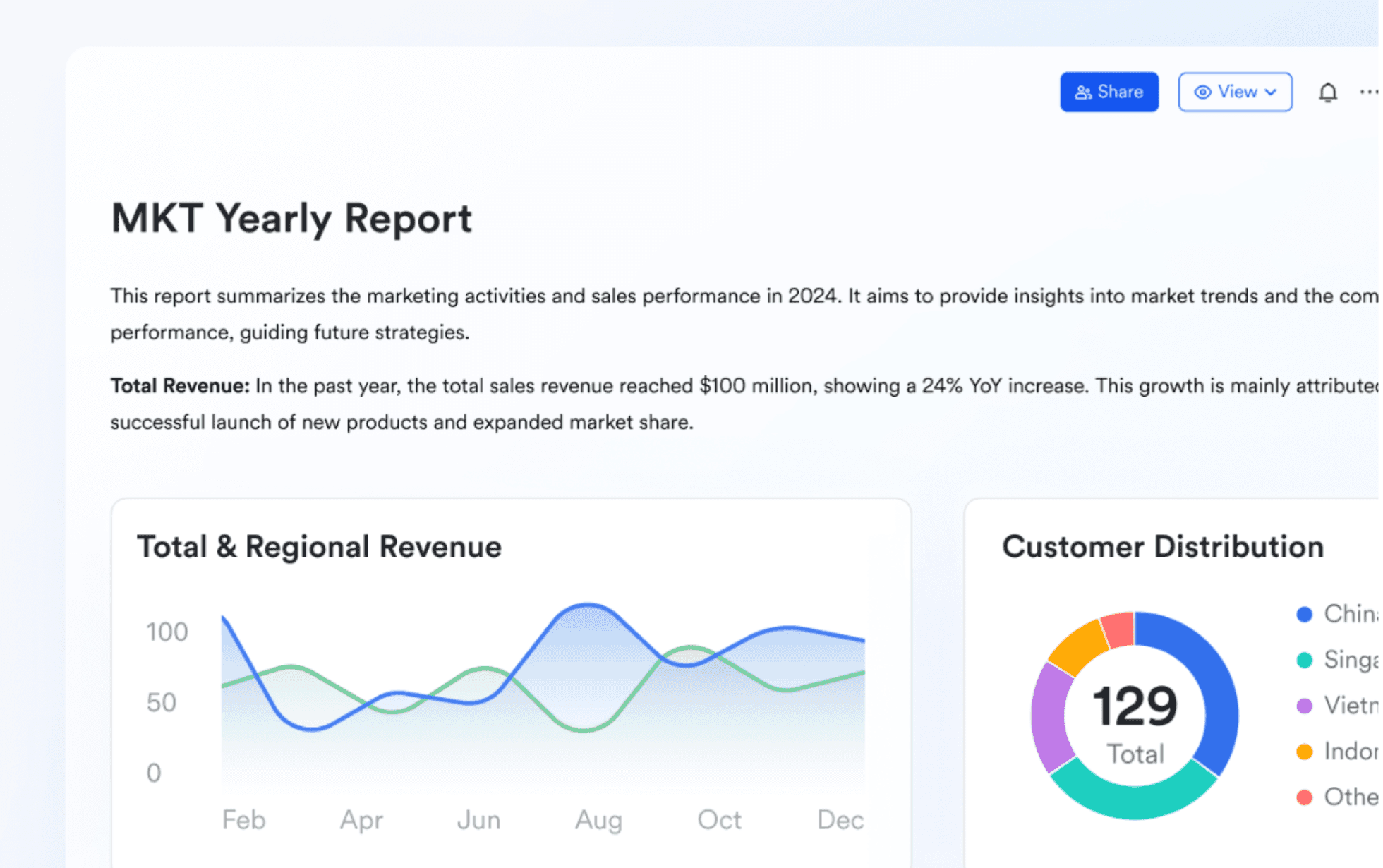Open notifications via the bell icon

coord(1327,92)
